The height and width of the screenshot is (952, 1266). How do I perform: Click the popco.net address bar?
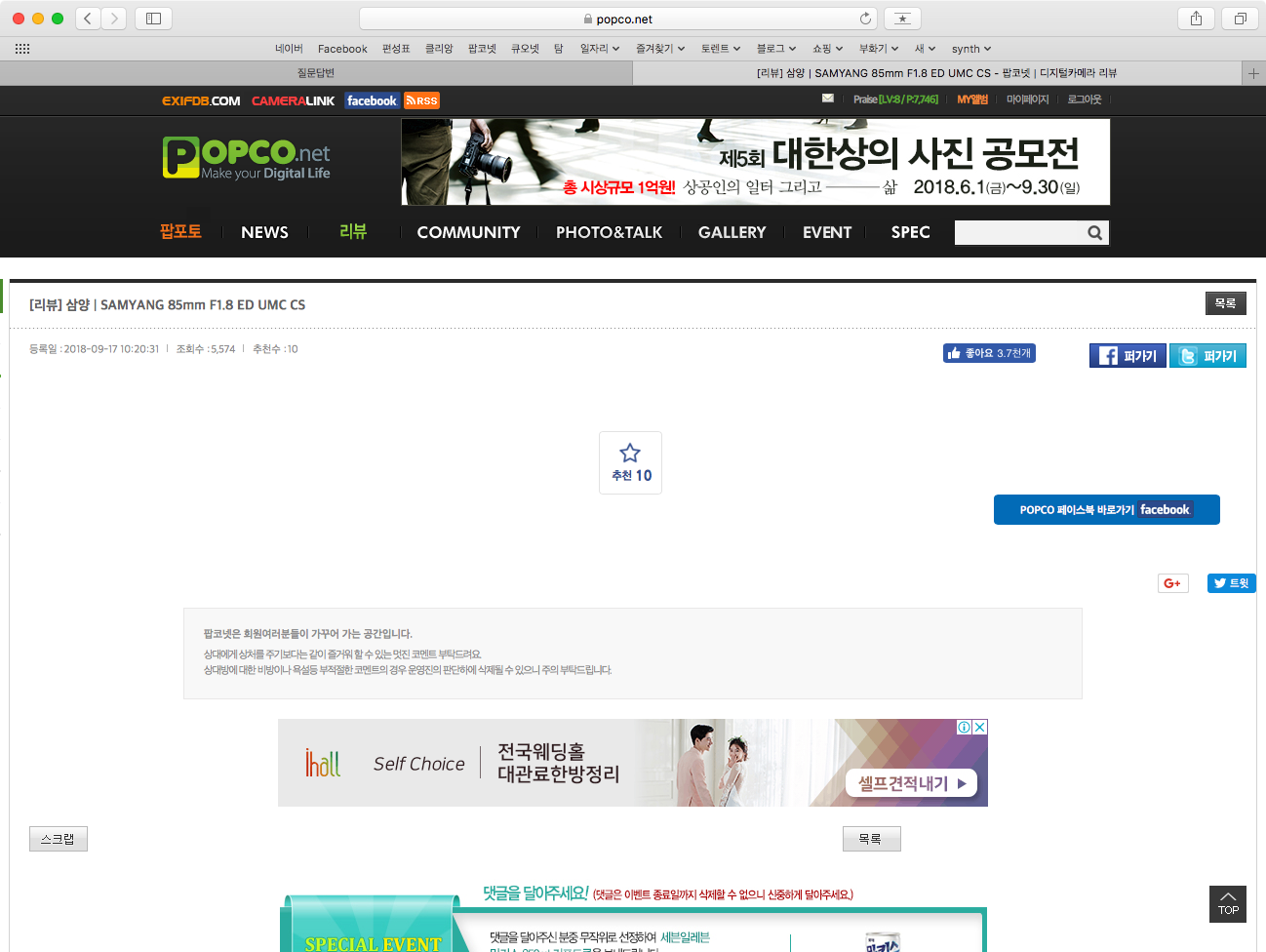pyautogui.click(x=619, y=19)
